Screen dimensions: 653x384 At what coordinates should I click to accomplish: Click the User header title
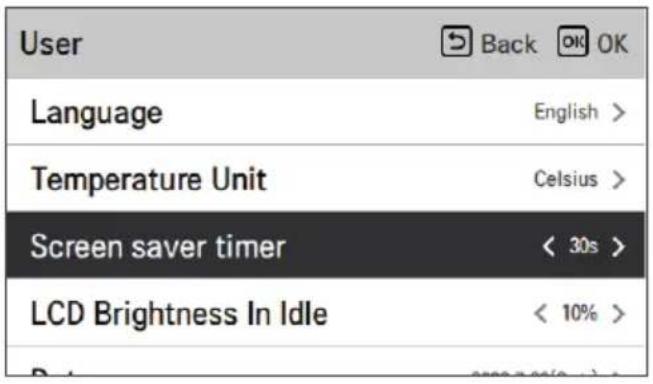pyautogui.click(x=51, y=43)
